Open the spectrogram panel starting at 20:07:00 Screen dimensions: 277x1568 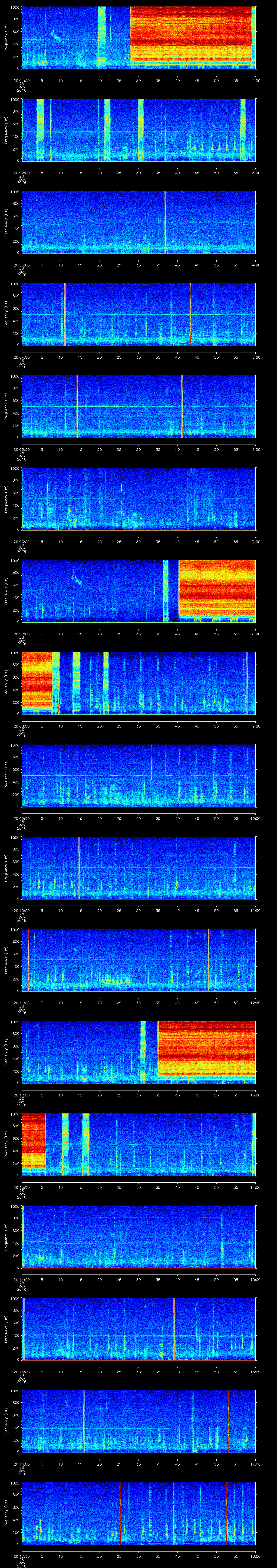click(x=139, y=591)
